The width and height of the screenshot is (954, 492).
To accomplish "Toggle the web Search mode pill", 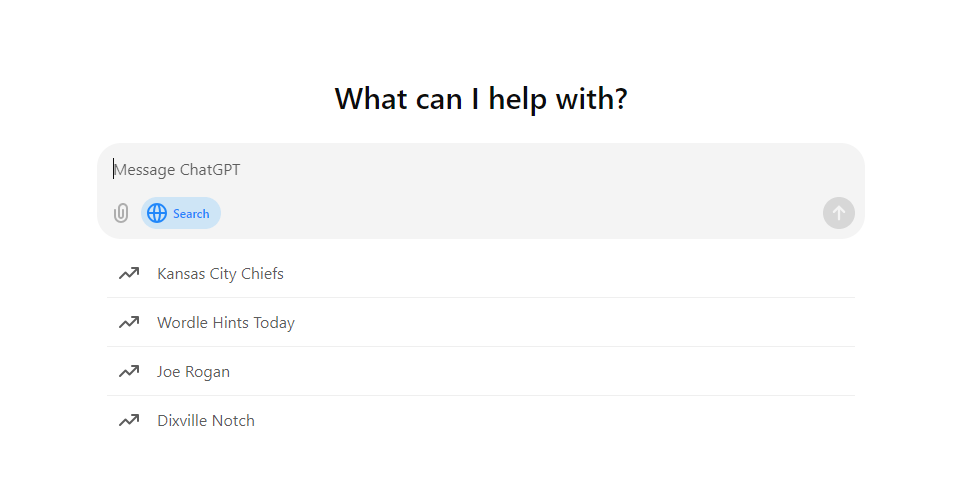I will 181,213.
